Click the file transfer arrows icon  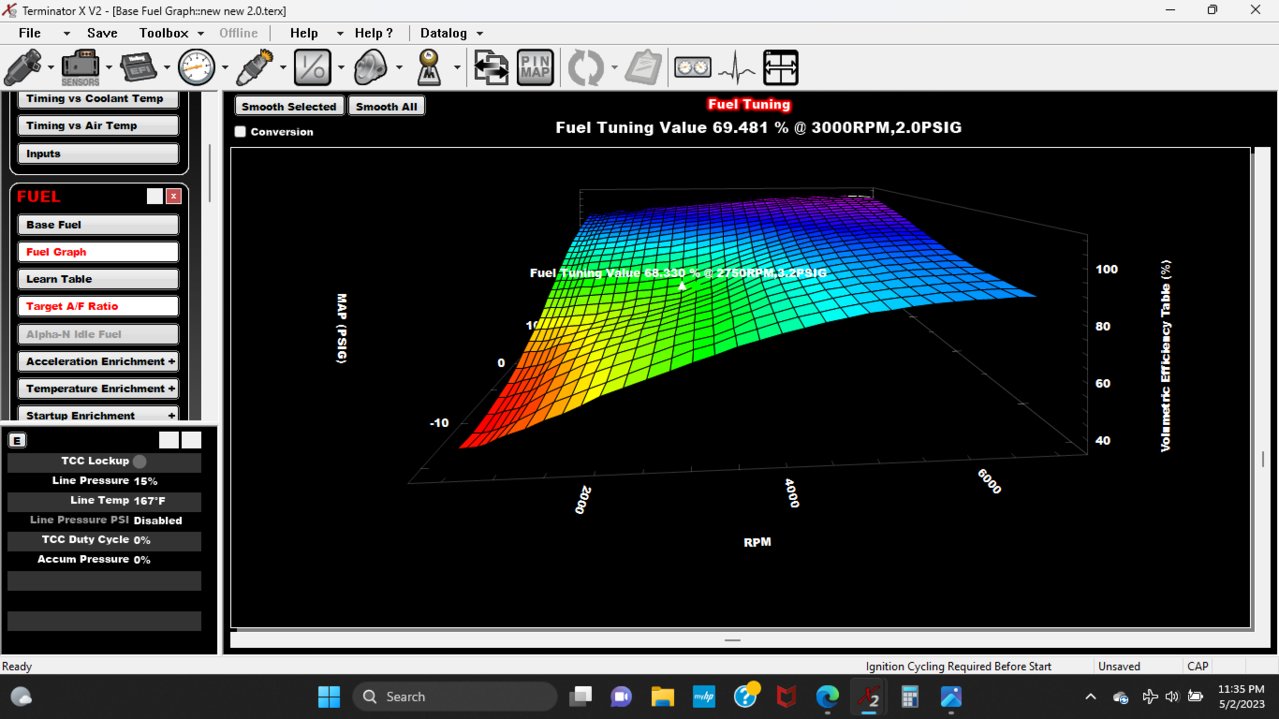pyautogui.click(x=491, y=68)
